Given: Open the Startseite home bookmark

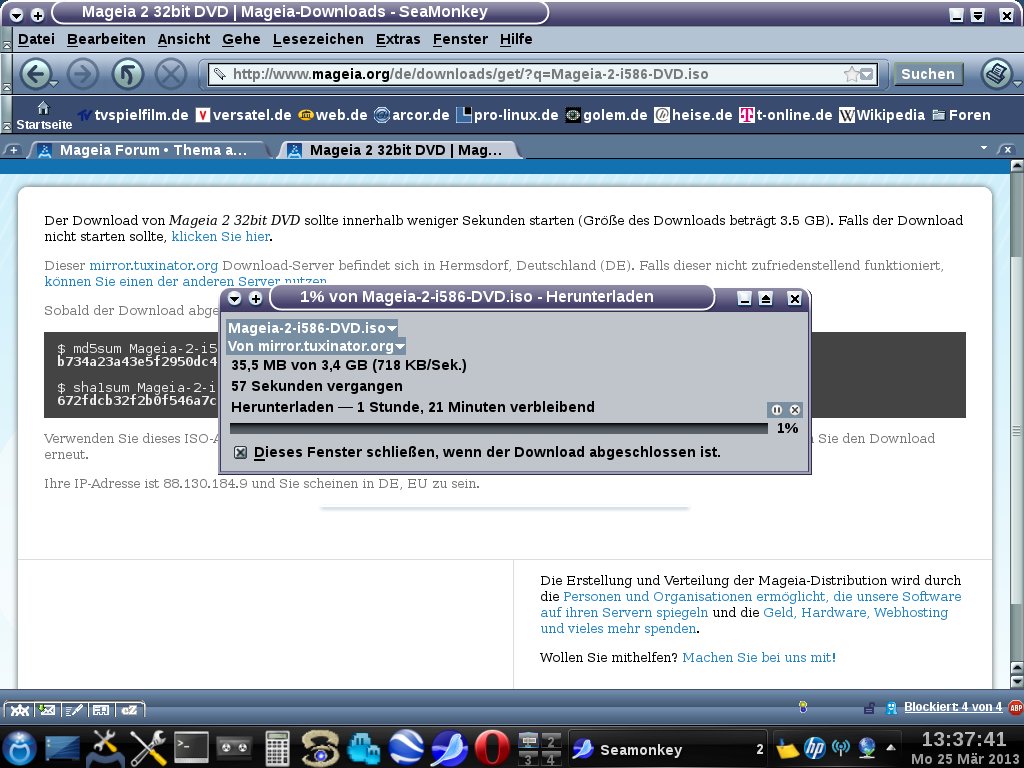Looking at the screenshot, I should tap(44, 115).
